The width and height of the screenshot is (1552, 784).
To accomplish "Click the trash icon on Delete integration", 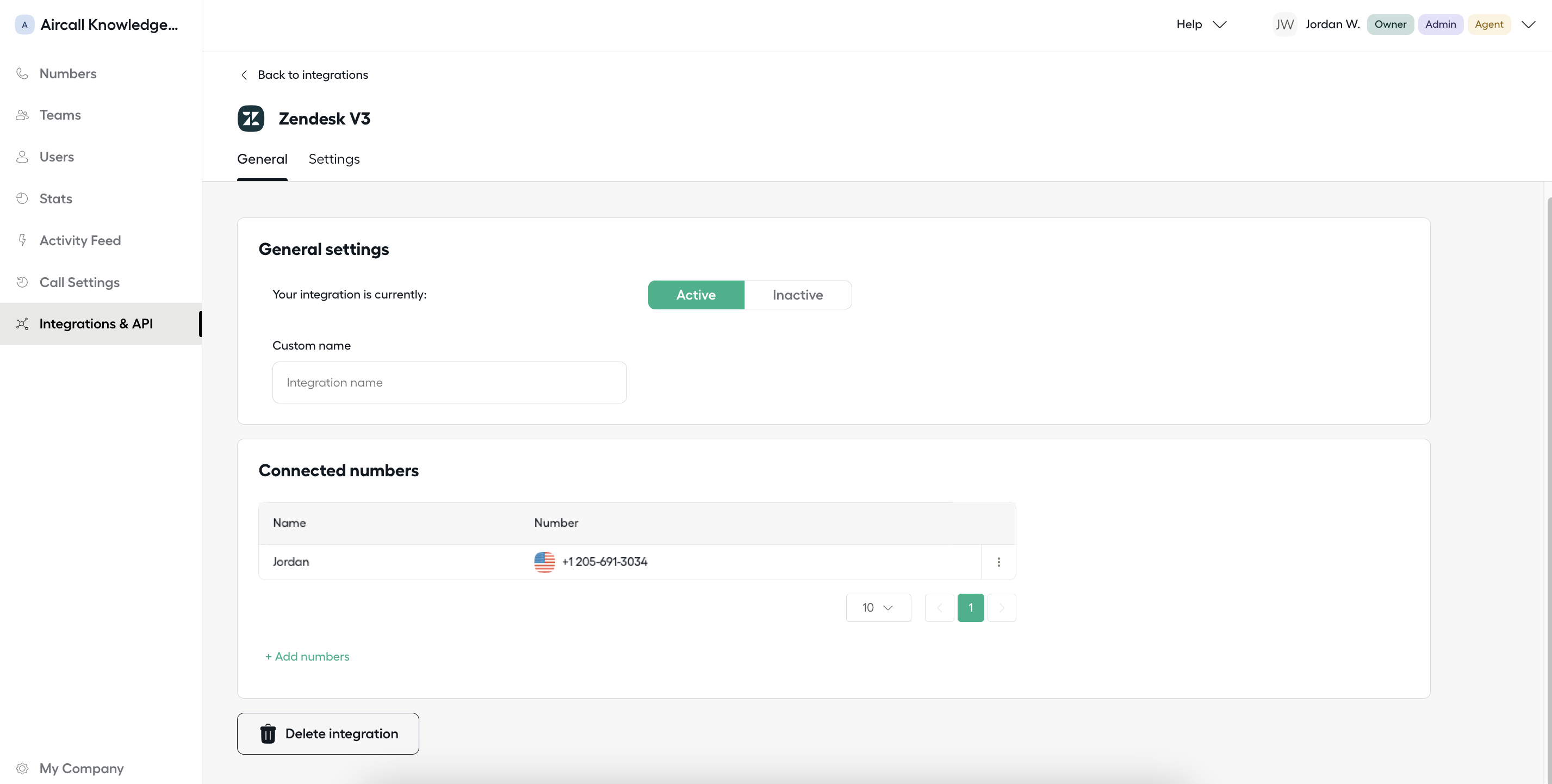I will tap(268, 733).
